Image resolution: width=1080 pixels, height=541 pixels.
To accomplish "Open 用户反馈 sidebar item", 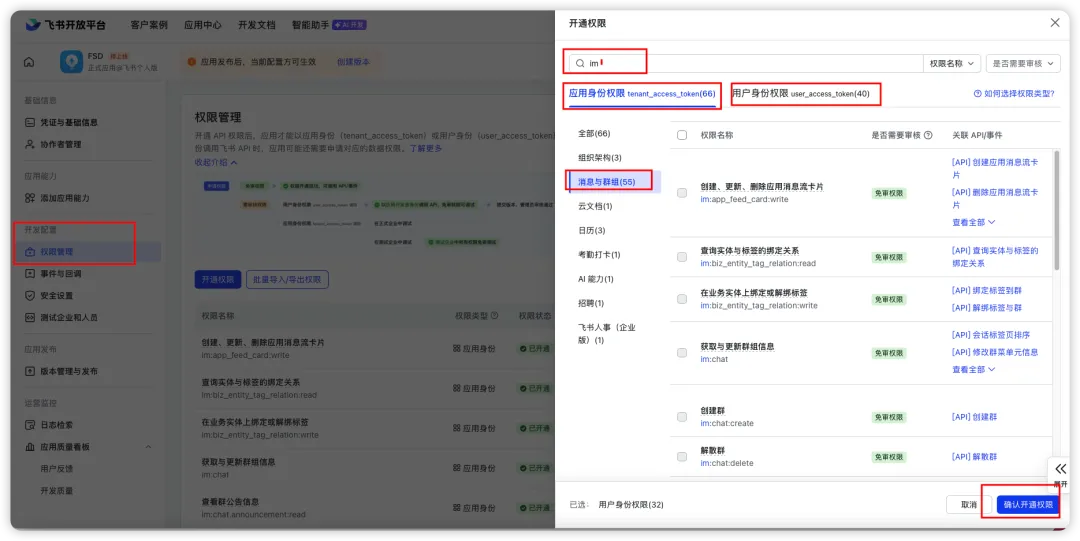I will click(56, 469).
